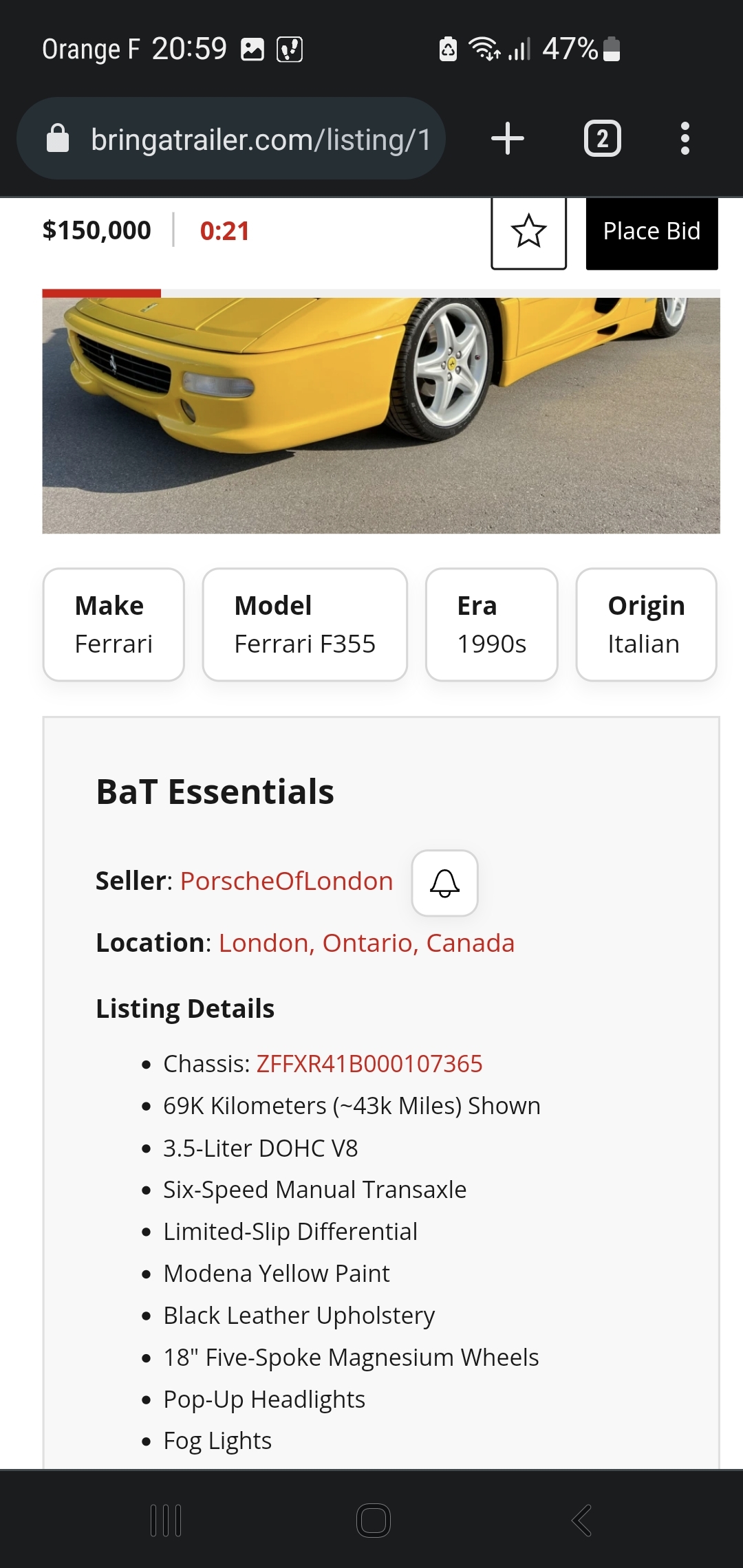Open seller PorscheOfLondon profile link
The height and width of the screenshot is (1568, 743).
coord(286,881)
